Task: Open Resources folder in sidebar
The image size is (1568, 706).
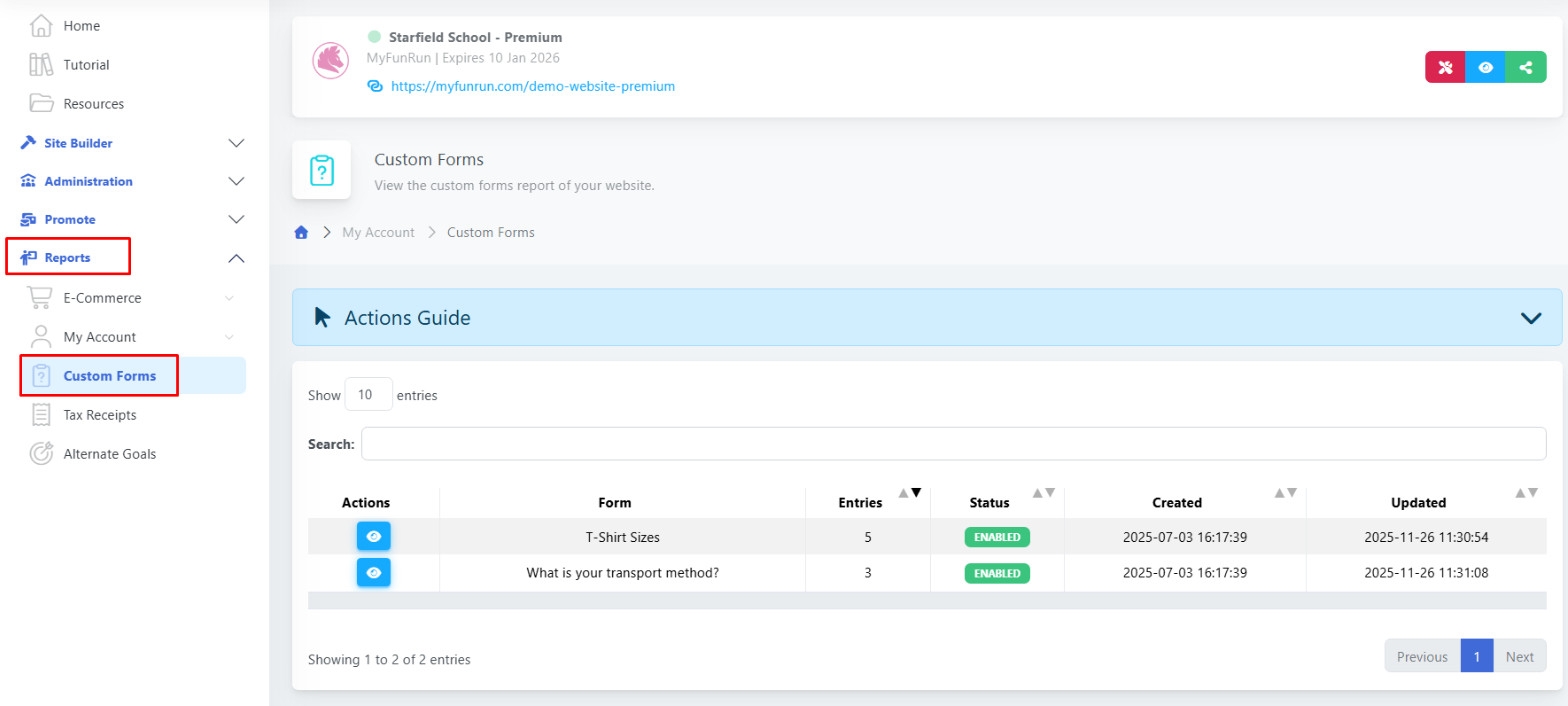Action: click(93, 104)
